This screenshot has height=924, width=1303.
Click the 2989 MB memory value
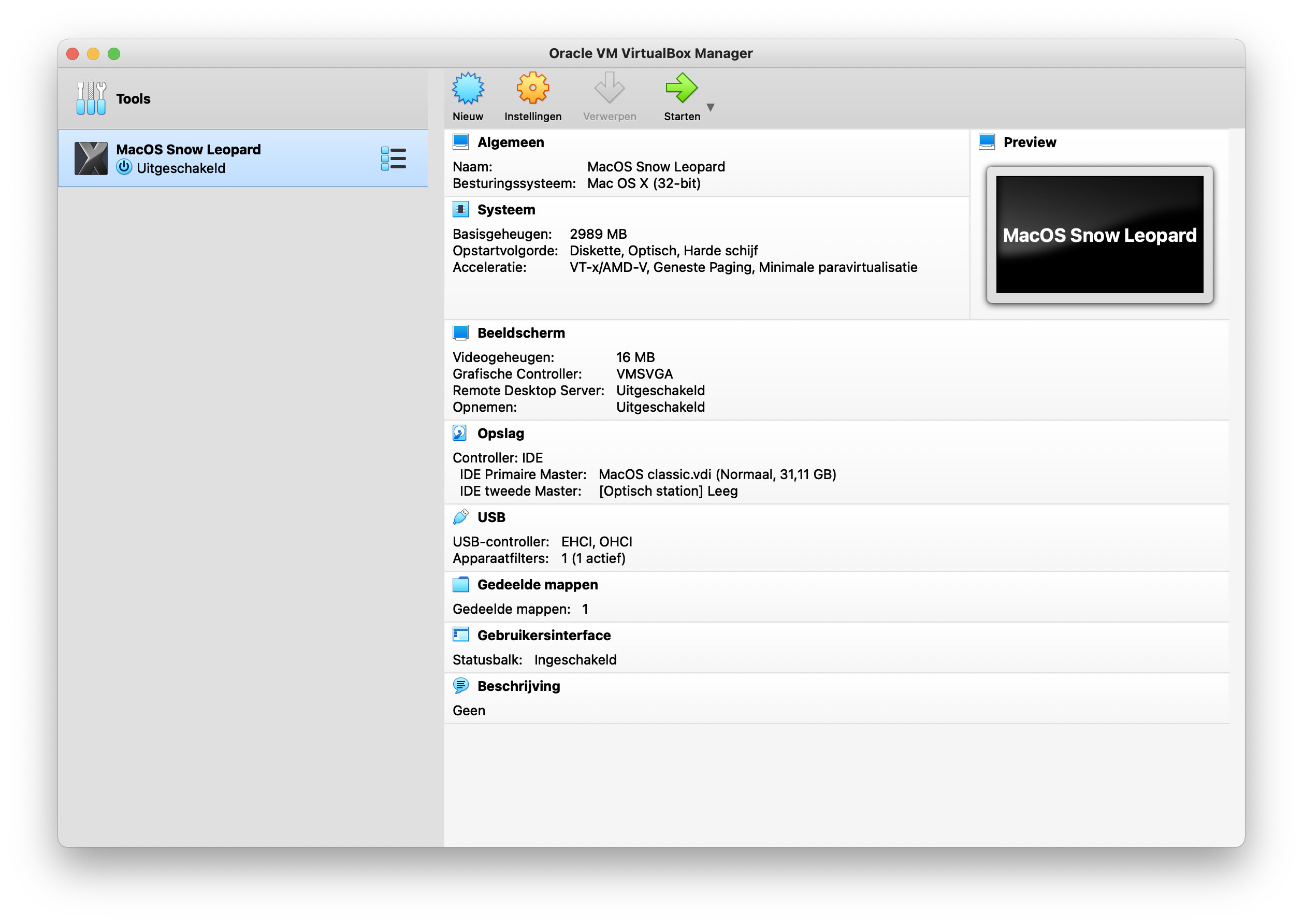pos(598,234)
